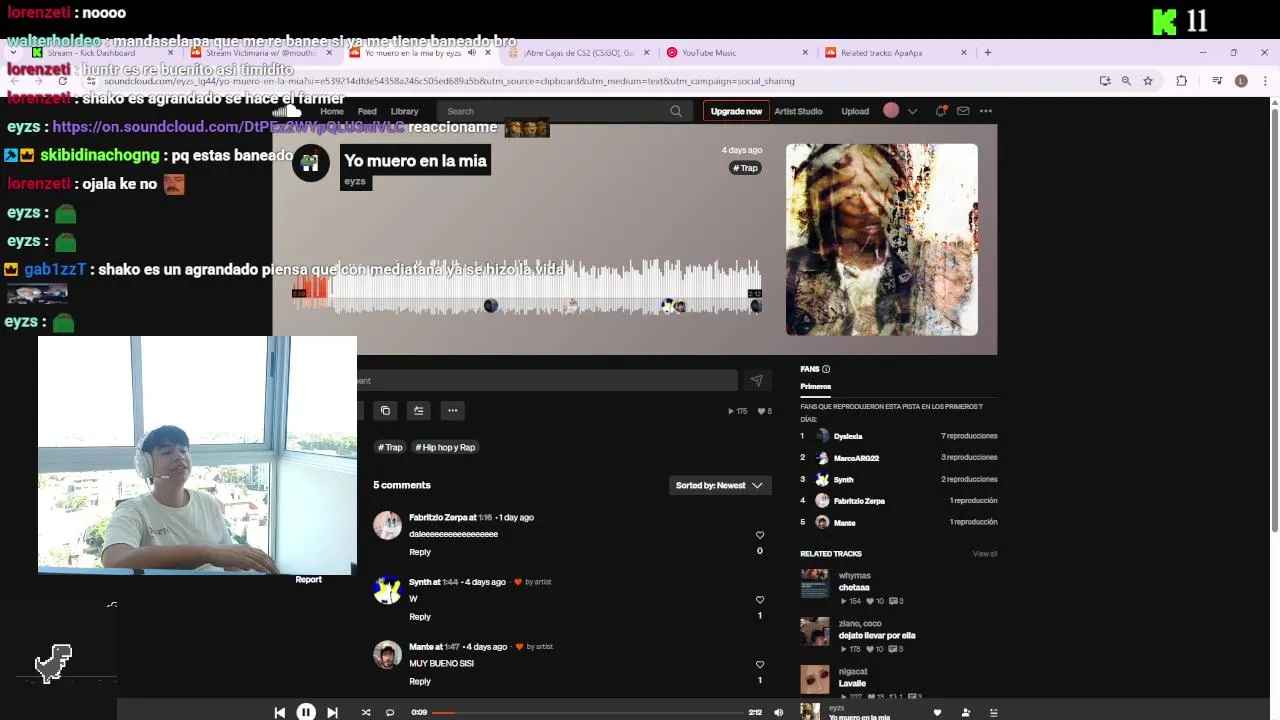Click the soundcloud link in eyzs's chat message
1280x720 pixels.
228,127
